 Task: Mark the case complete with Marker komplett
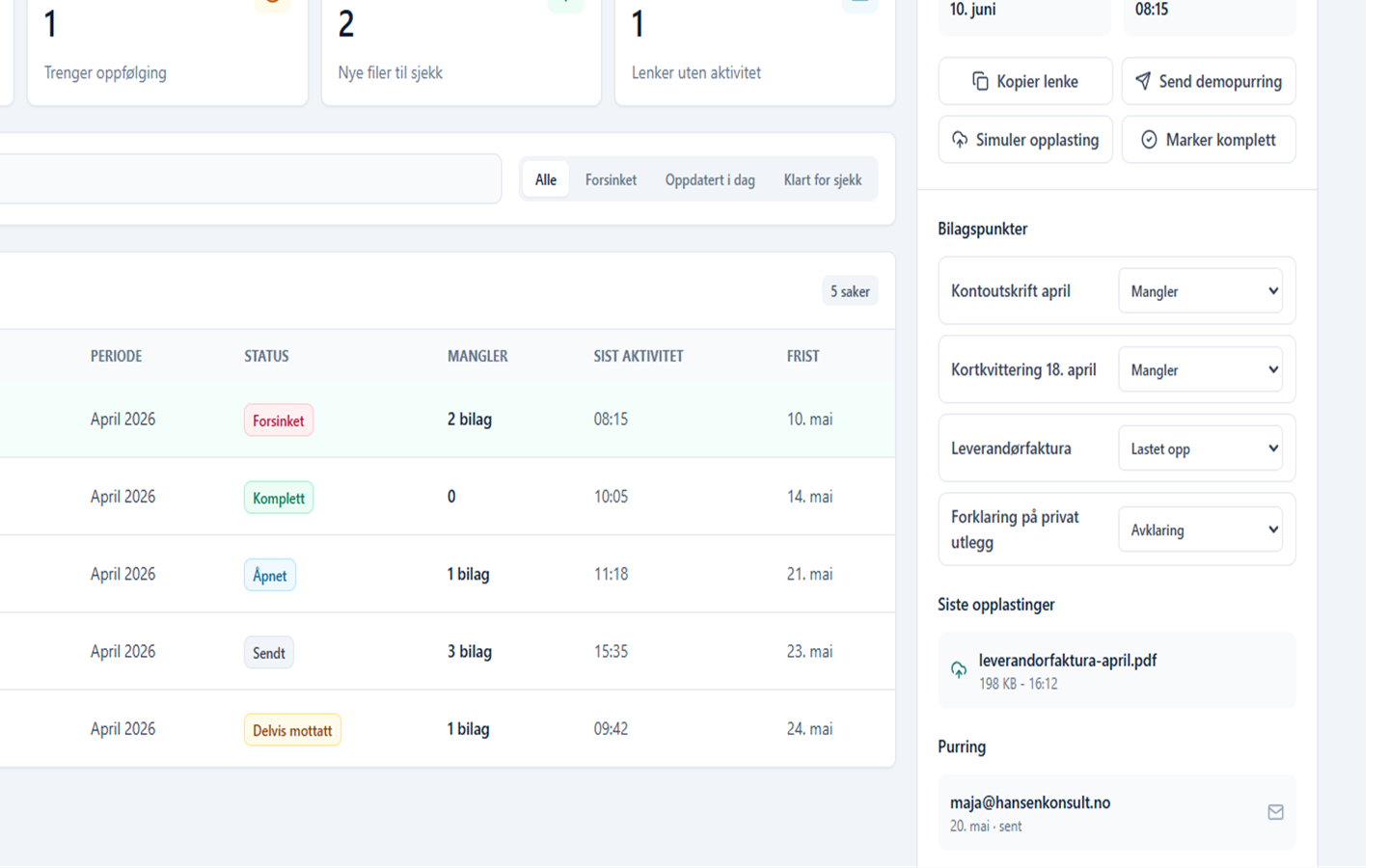click(x=1209, y=140)
